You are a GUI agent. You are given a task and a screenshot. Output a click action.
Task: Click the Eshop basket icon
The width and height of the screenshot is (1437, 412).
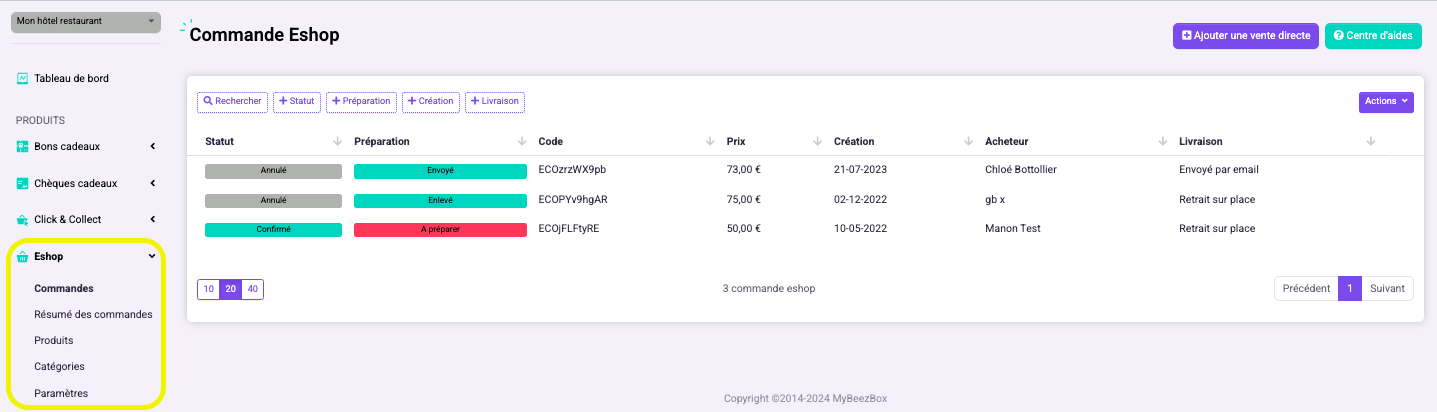[22, 257]
